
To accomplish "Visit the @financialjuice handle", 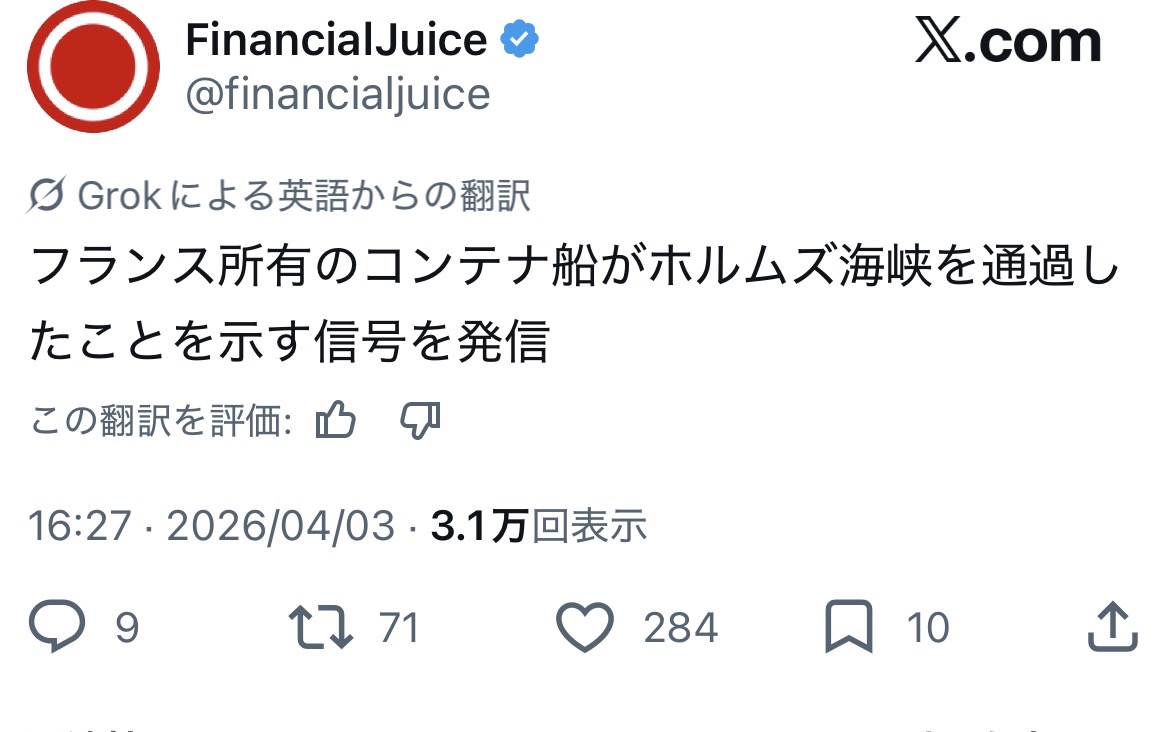I will [338, 95].
